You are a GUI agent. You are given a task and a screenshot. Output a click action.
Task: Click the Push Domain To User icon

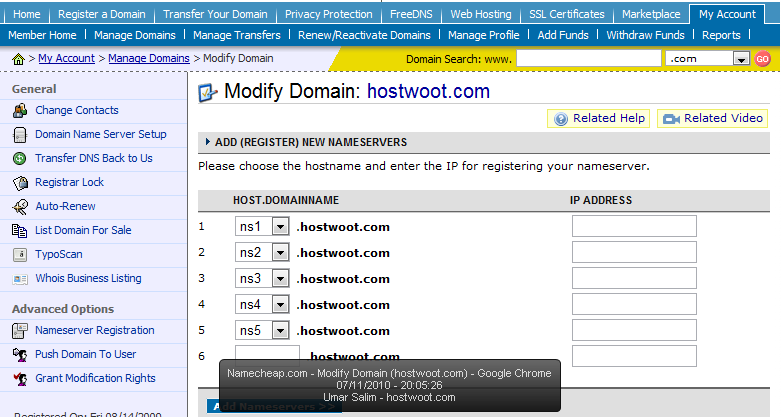click(20, 355)
